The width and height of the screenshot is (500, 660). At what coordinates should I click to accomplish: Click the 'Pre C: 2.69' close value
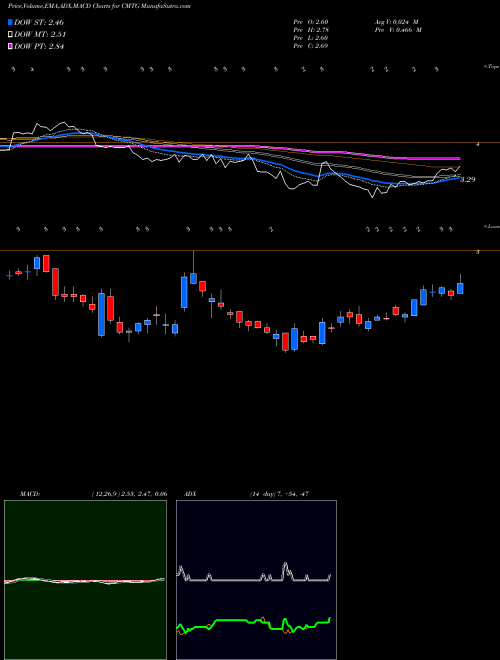(x=311, y=46)
